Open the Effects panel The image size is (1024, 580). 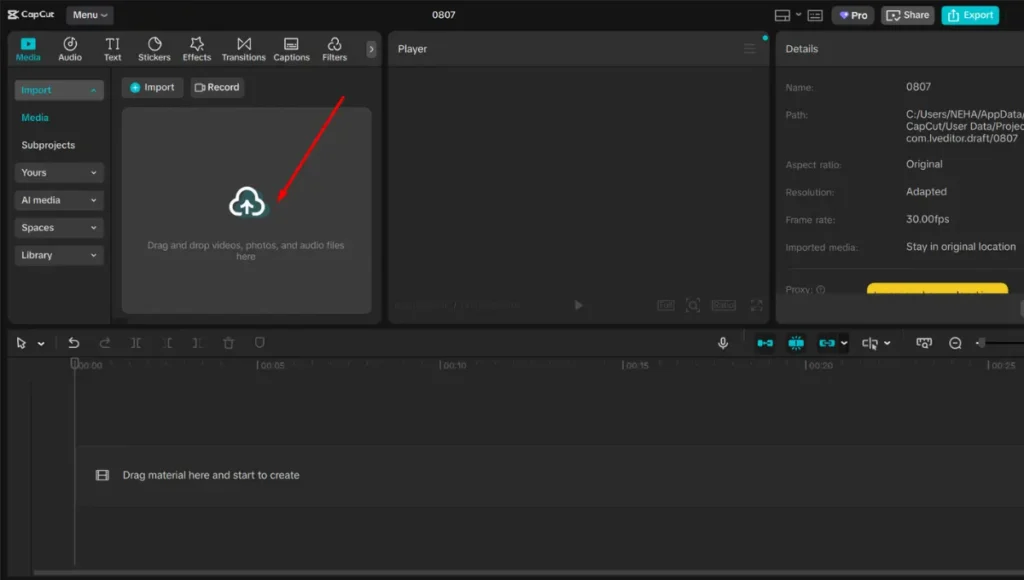[197, 49]
